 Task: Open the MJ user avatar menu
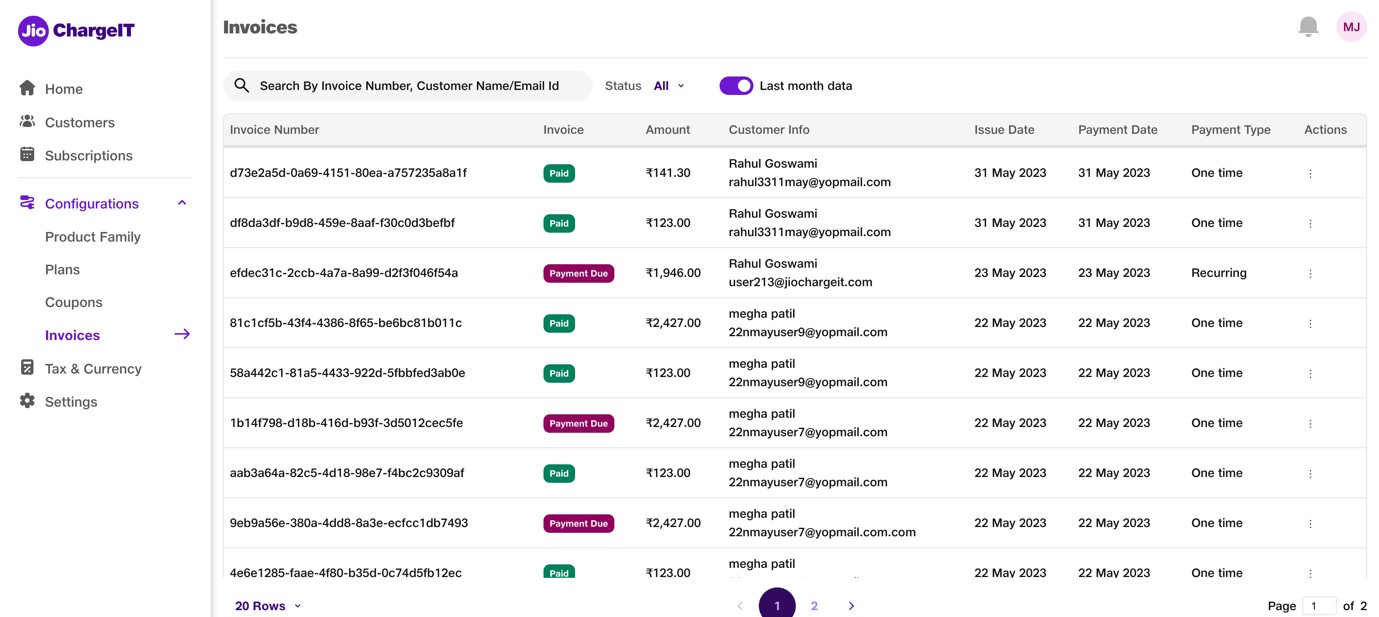(x=1351, y=27)
